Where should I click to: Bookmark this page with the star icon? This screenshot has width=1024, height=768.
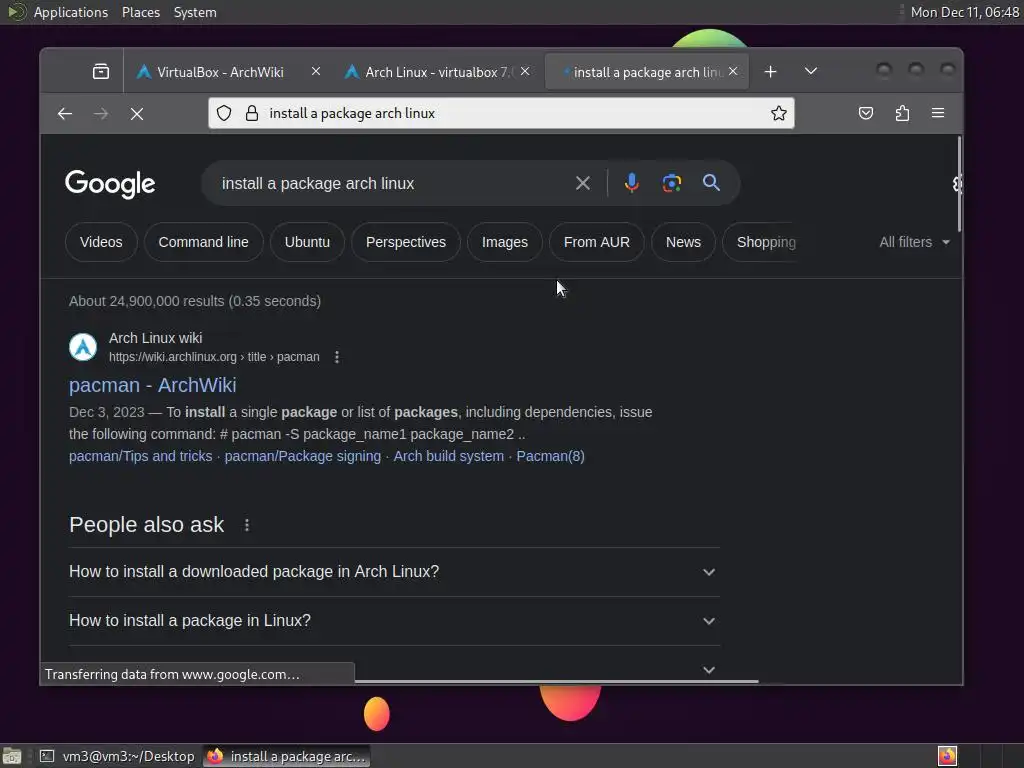tap(778, 114)
